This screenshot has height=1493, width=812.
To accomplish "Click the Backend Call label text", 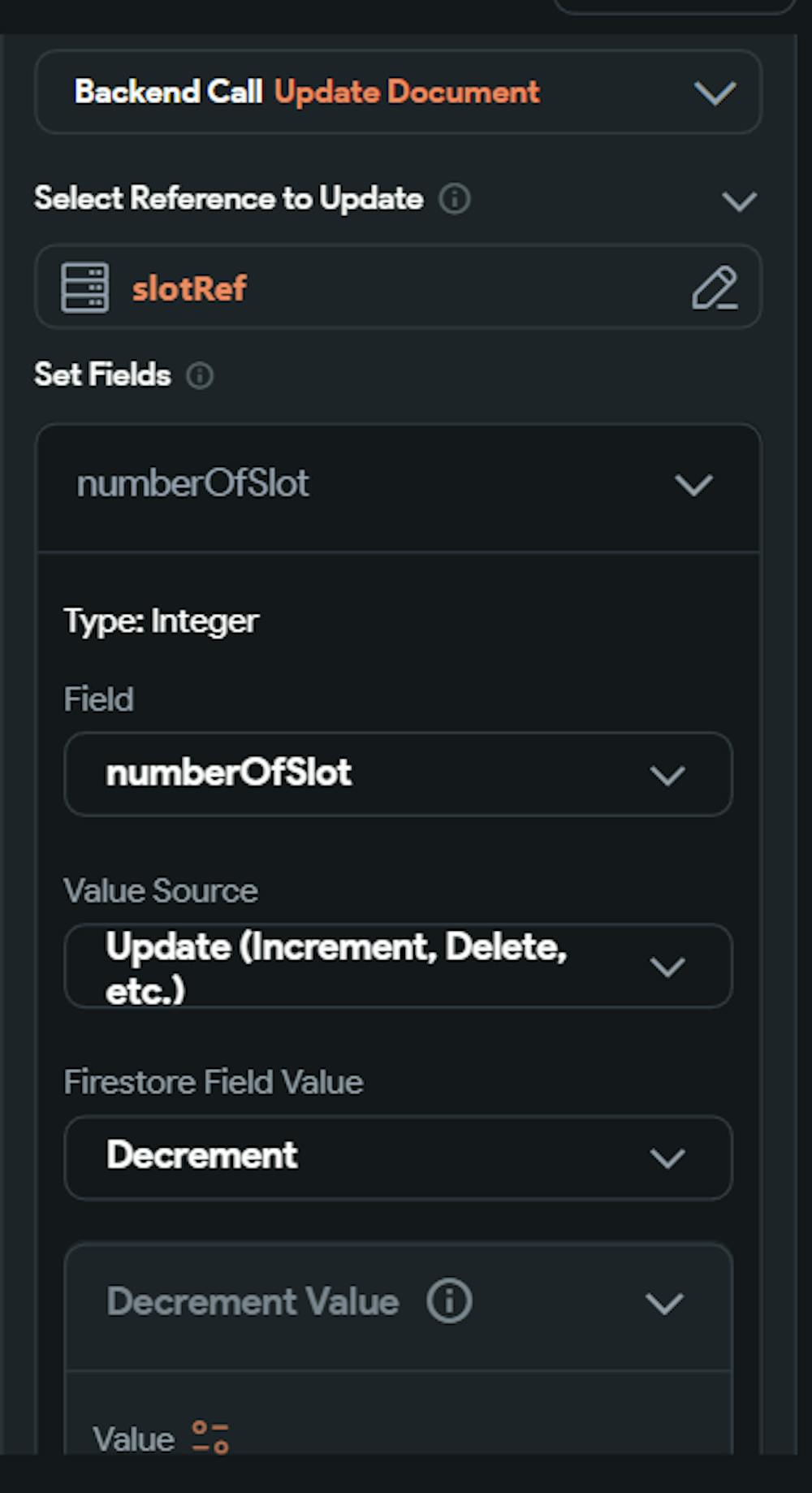I will tap(169, 92).
